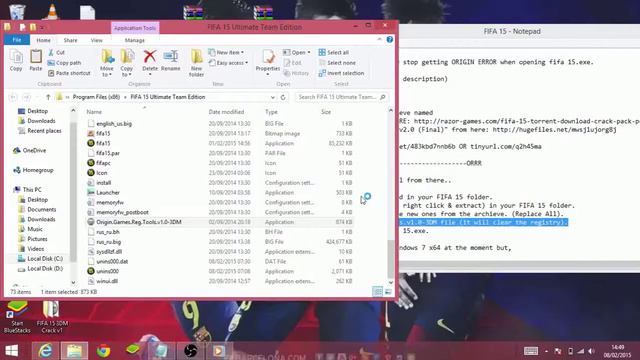Open the Move to dropdown

tap(107, 63)
